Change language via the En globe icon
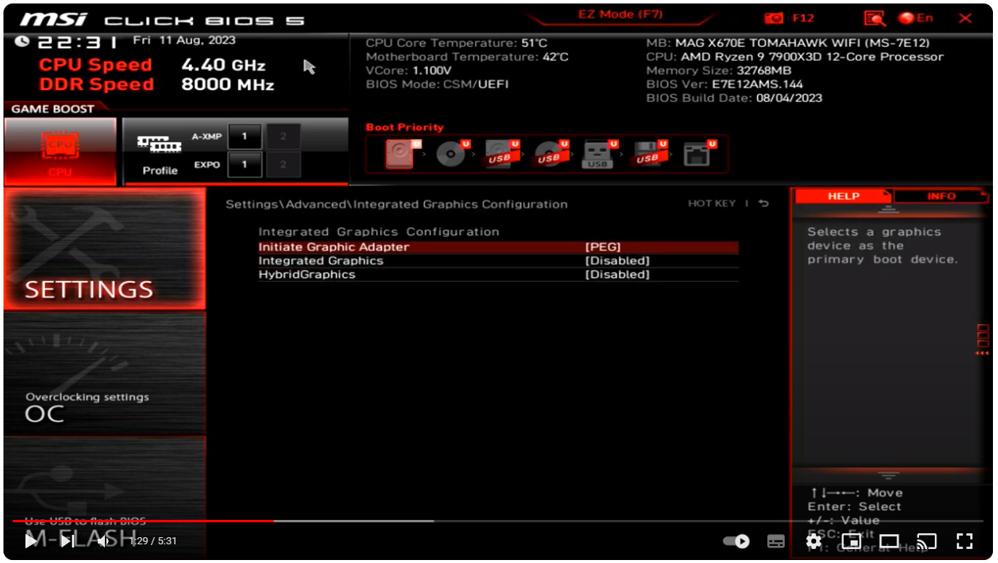Screen dimensions: 998x563 point(915,18)
